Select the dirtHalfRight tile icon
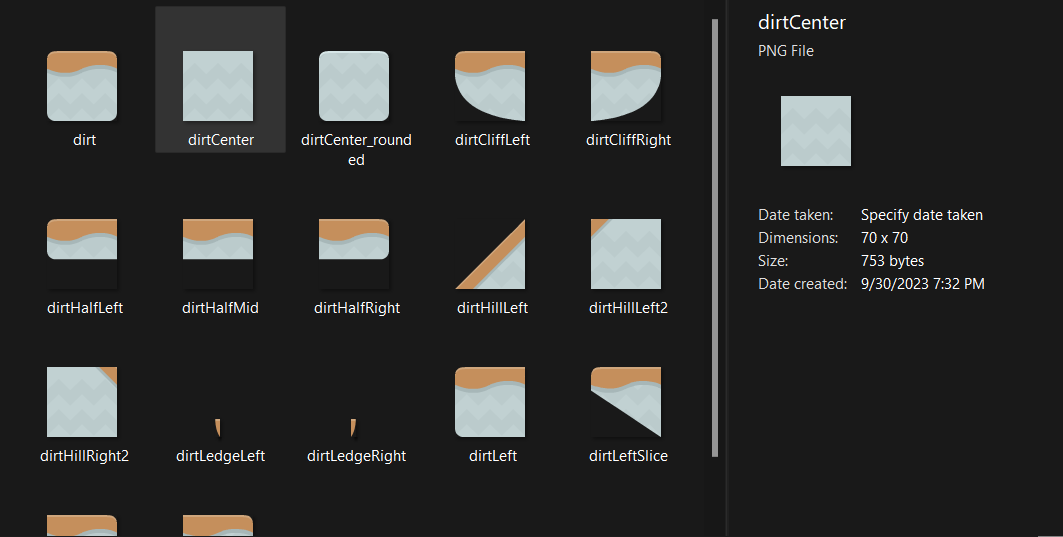1063x537 pixels. [x=354, y=239]
